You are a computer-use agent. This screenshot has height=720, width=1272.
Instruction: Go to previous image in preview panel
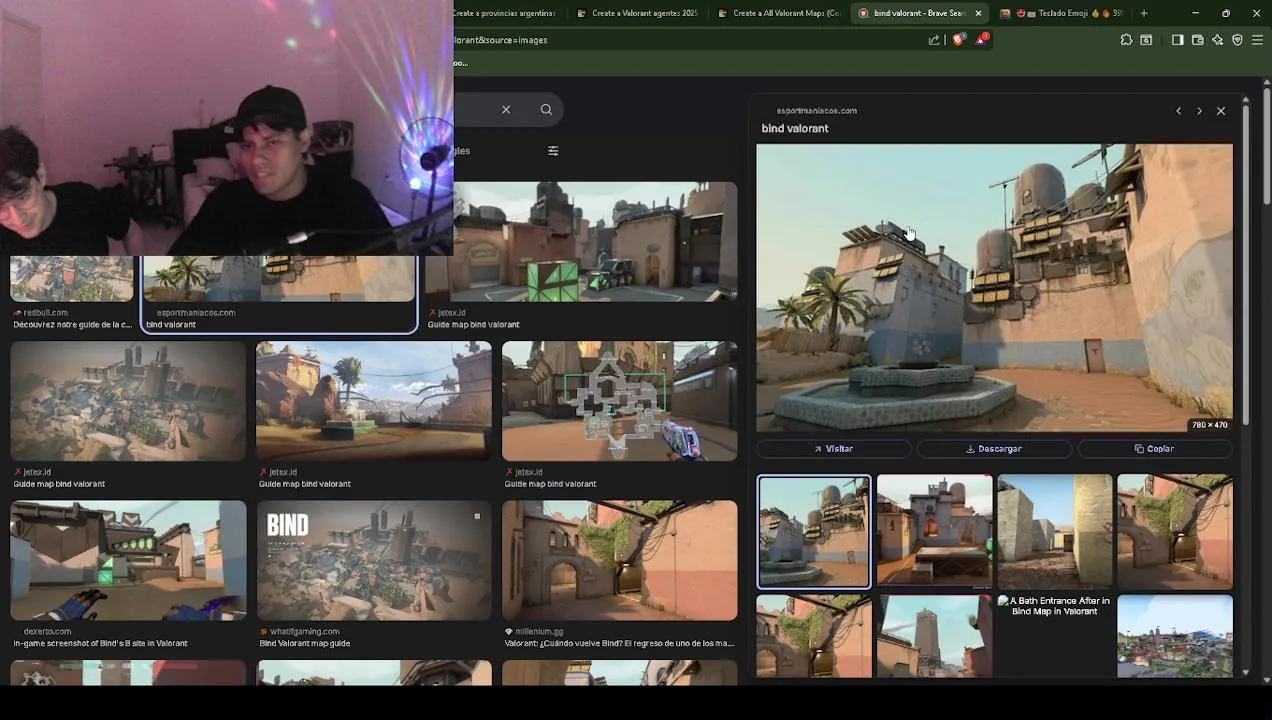pos(1178,111)
